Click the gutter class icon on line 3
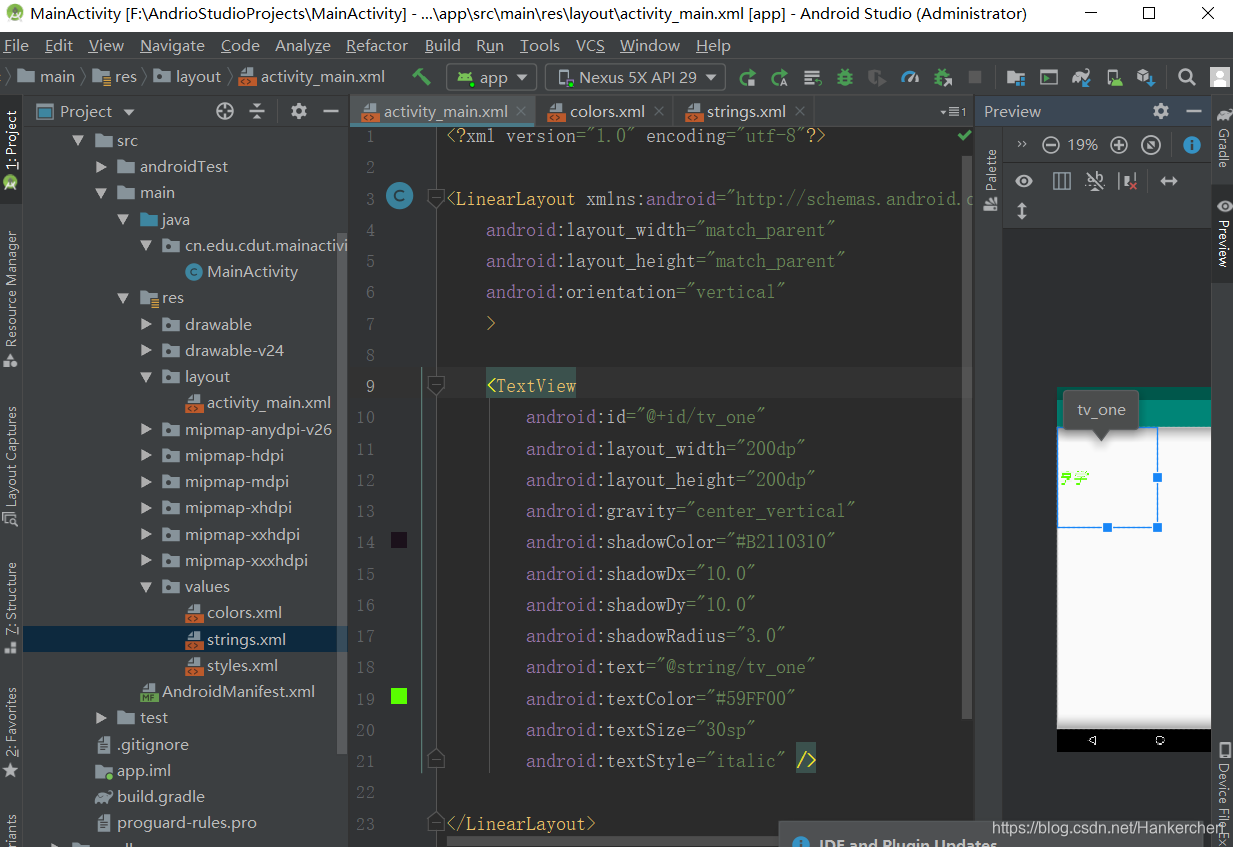The width and height of the screenshot is (1233, 847). point(399,197)
